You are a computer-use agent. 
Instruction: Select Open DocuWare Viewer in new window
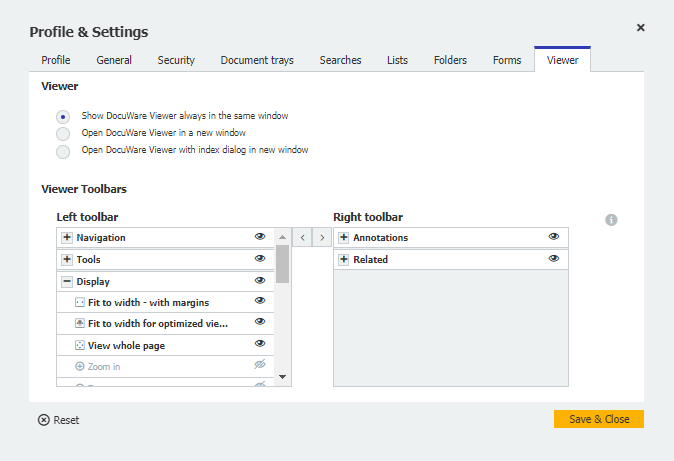pyautogui.click(x=63, y=133)
